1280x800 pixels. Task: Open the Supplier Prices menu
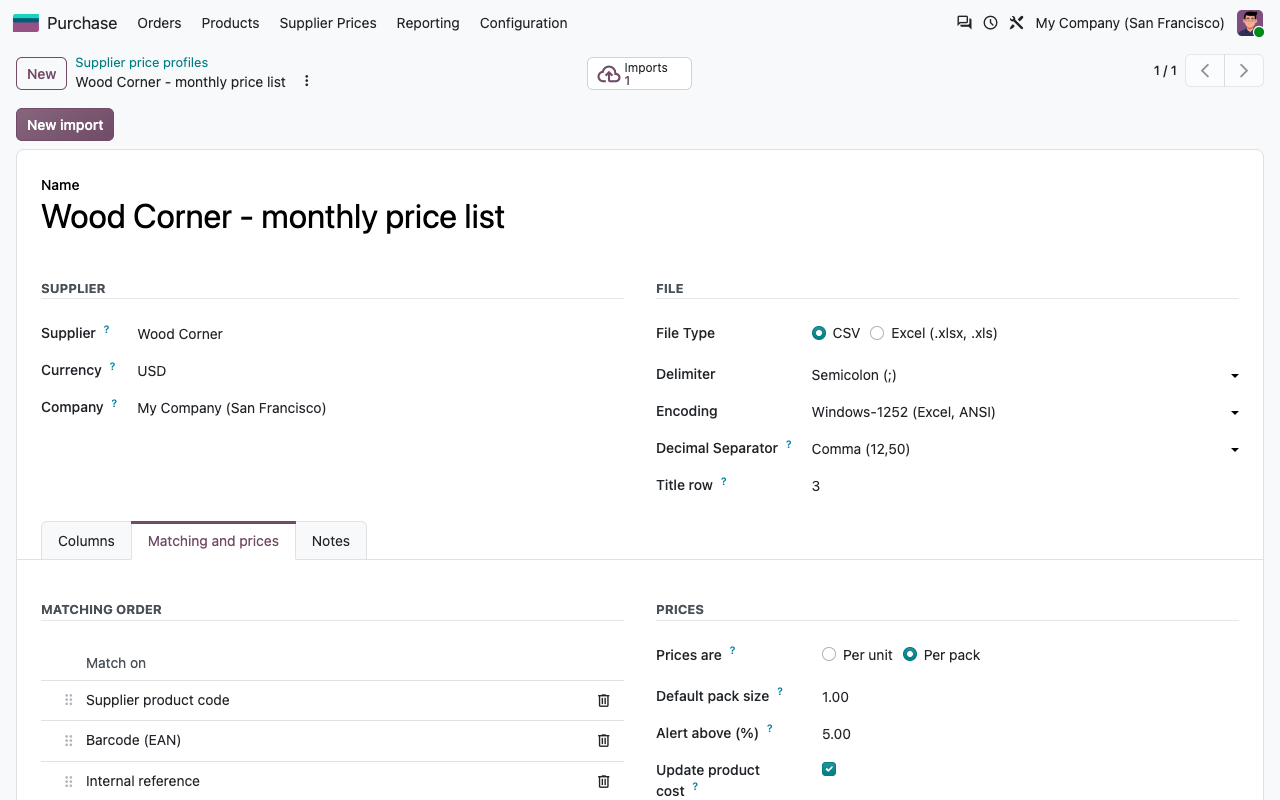pyautogui.click(x=328, y=23)
